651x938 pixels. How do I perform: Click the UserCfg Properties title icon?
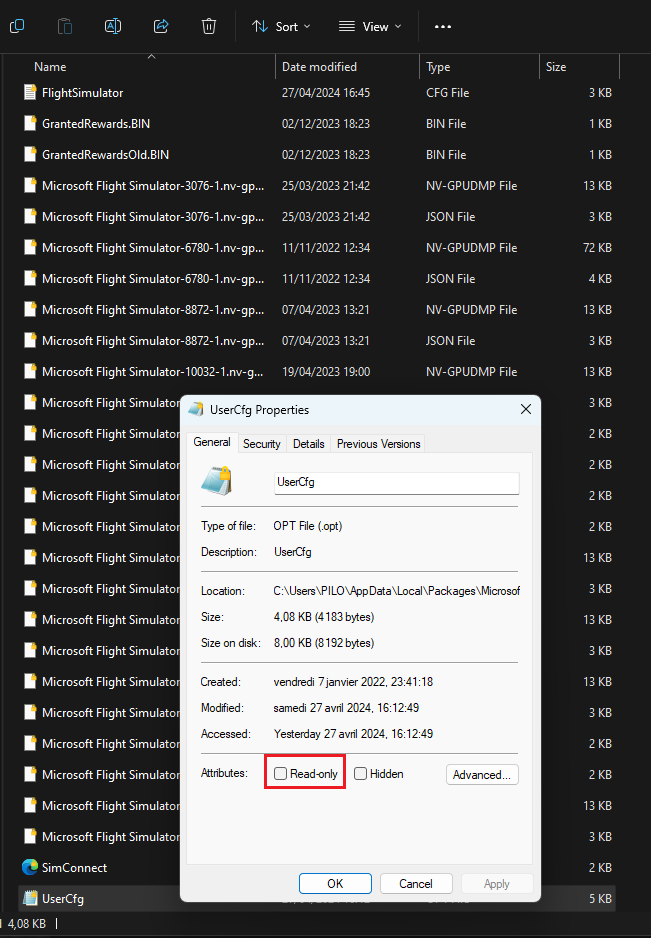pyautogui.click(x=196, y=409)
